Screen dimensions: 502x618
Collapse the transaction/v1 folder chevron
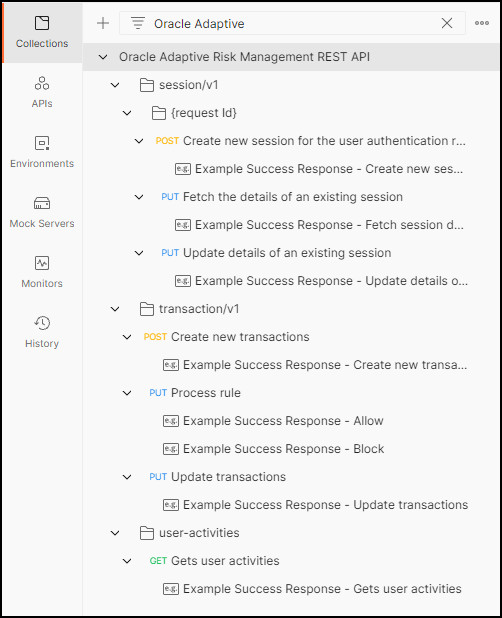[x=115, y=309]
